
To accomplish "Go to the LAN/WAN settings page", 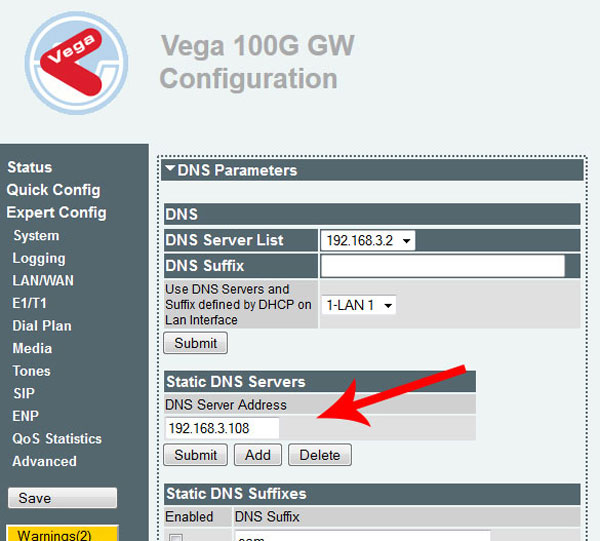I will 43,281.
